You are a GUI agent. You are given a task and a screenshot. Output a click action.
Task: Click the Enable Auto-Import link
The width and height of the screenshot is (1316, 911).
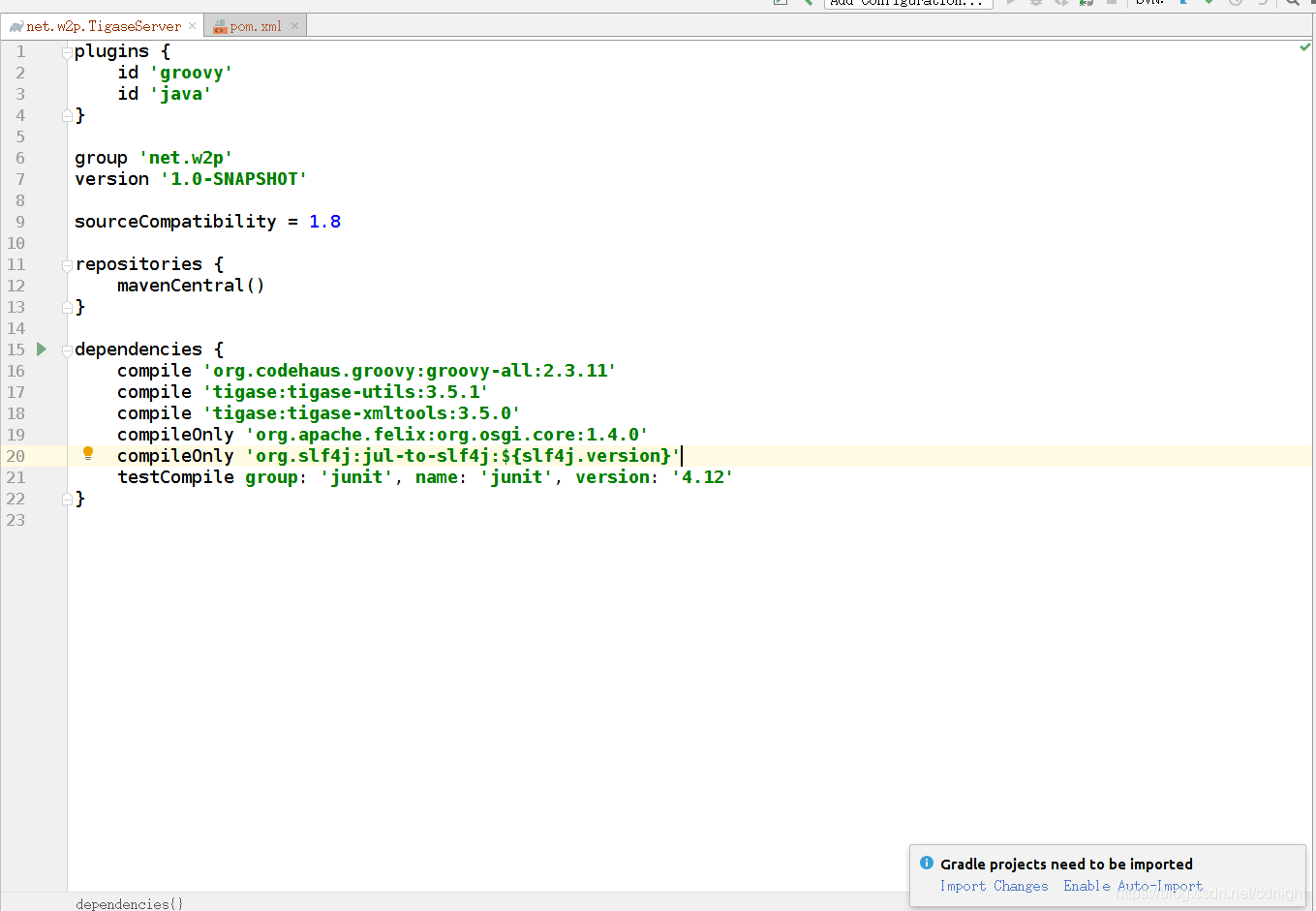[x=1133, y=886]
